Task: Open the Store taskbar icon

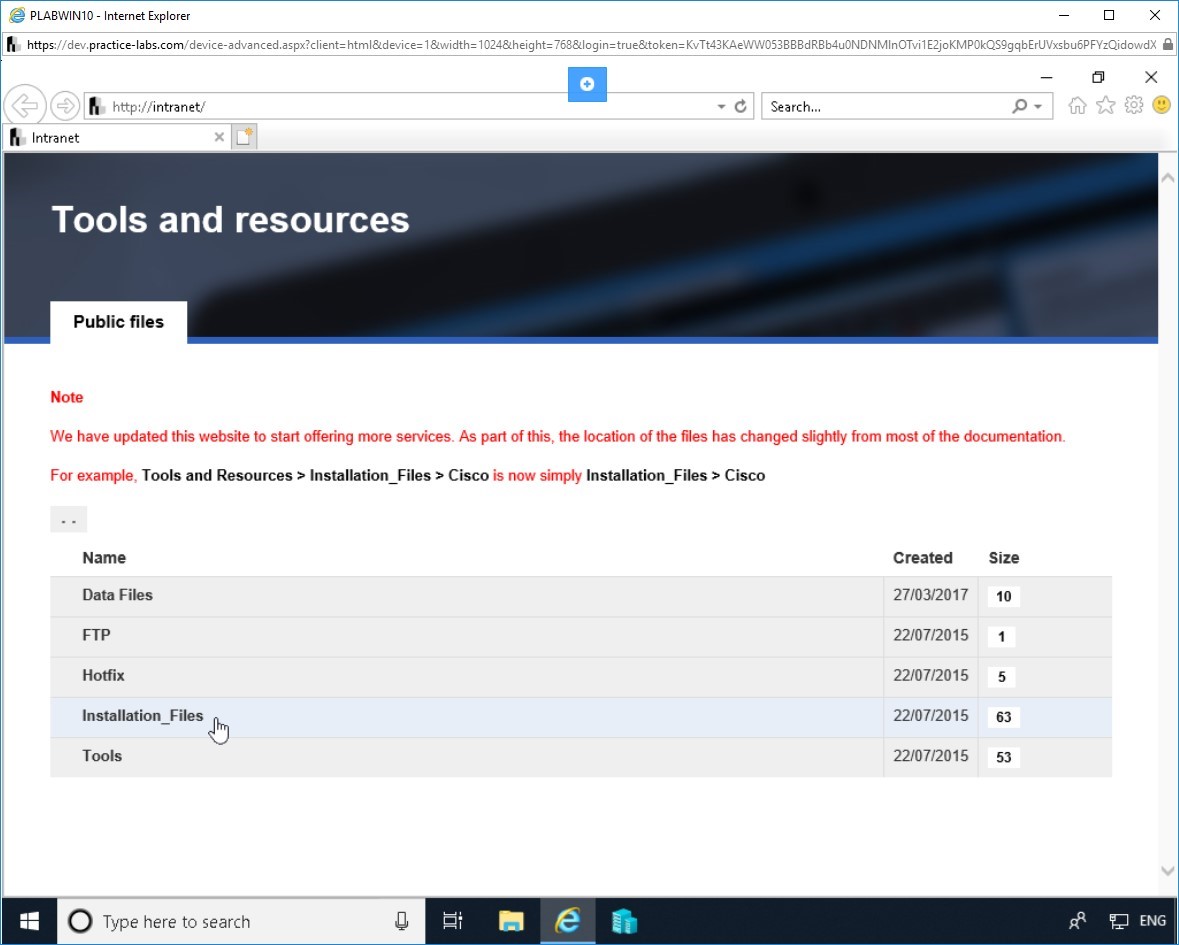Action: pyautogui.click(x=624, y=920)
